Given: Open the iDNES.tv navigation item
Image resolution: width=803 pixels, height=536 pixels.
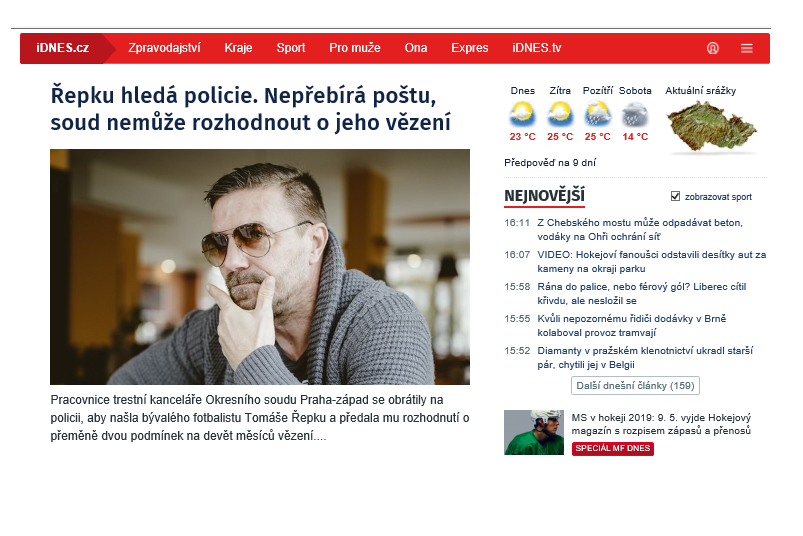Looking at the screenshot, I should coord(537,48).
